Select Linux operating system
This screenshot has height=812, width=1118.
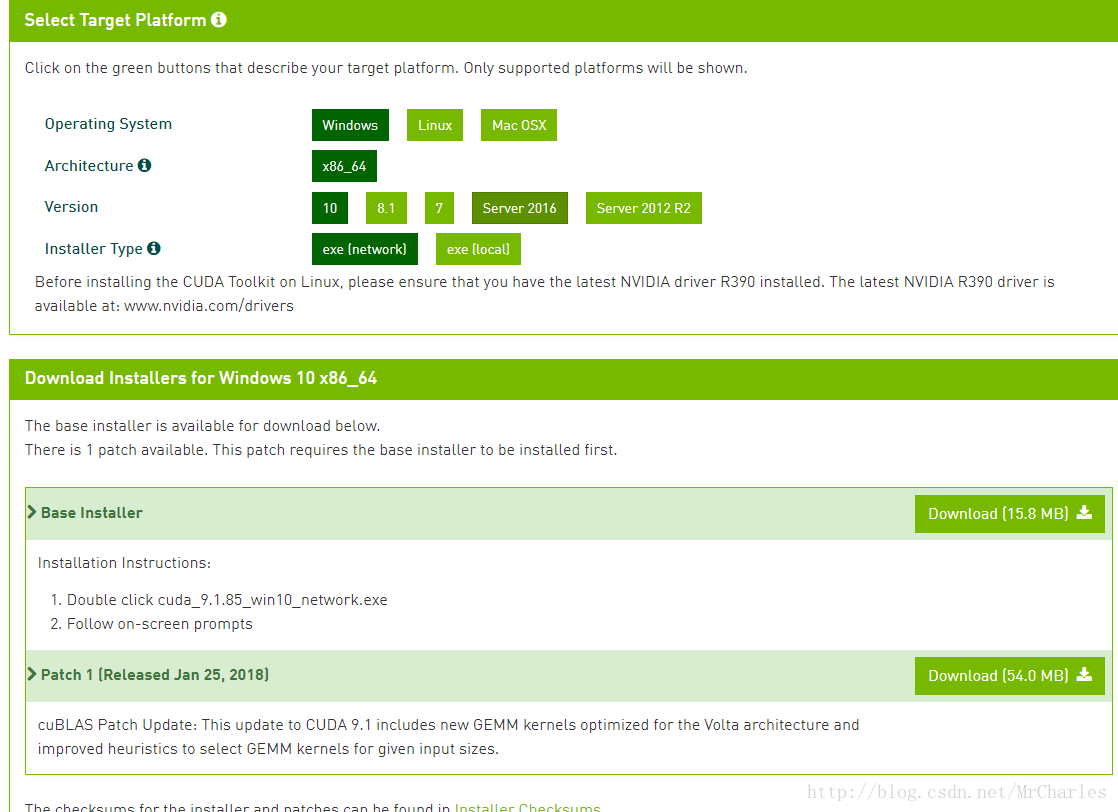[x=435, y=125]
